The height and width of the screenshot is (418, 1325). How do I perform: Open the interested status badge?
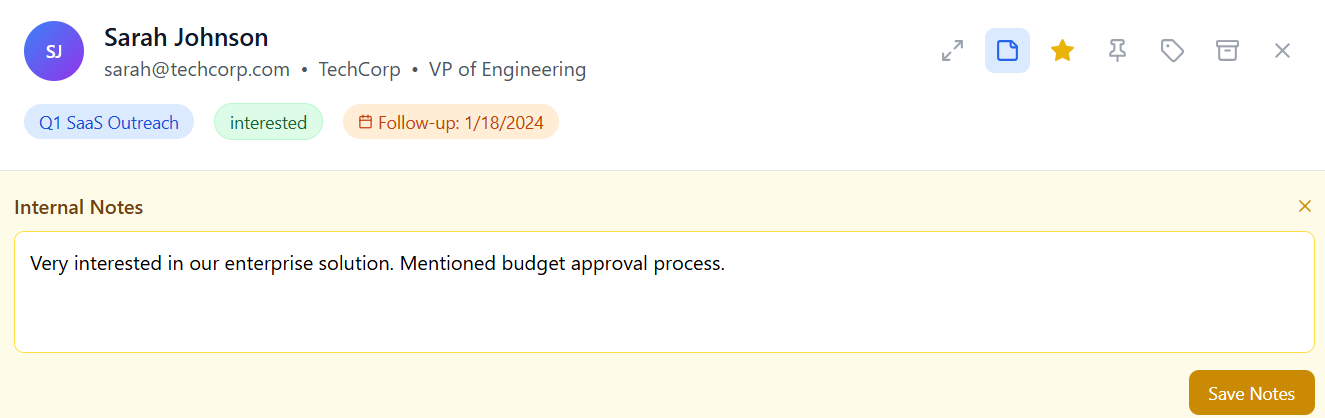tap(268, 122)
